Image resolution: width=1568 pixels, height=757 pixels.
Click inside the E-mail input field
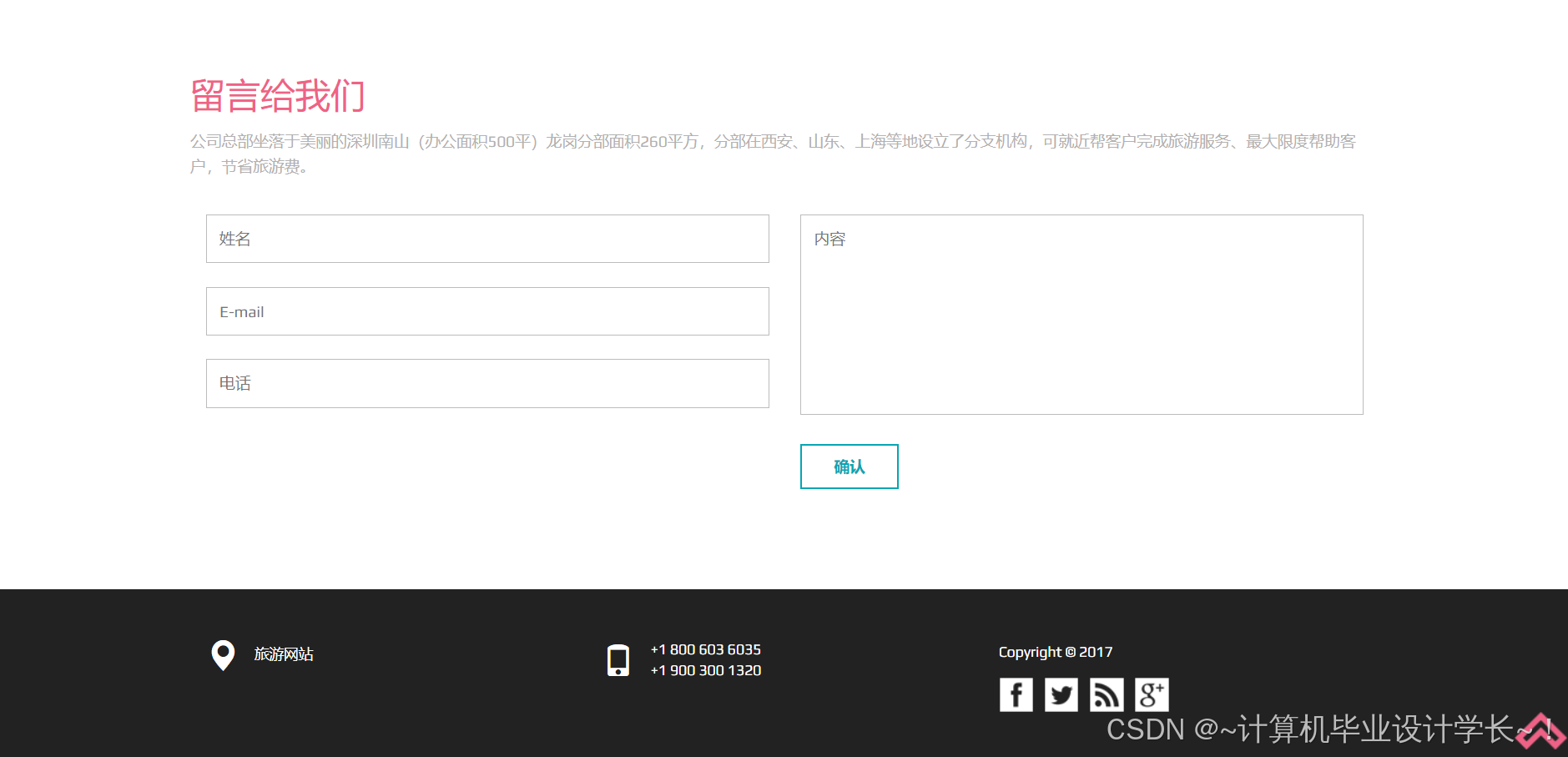[487, 311]
